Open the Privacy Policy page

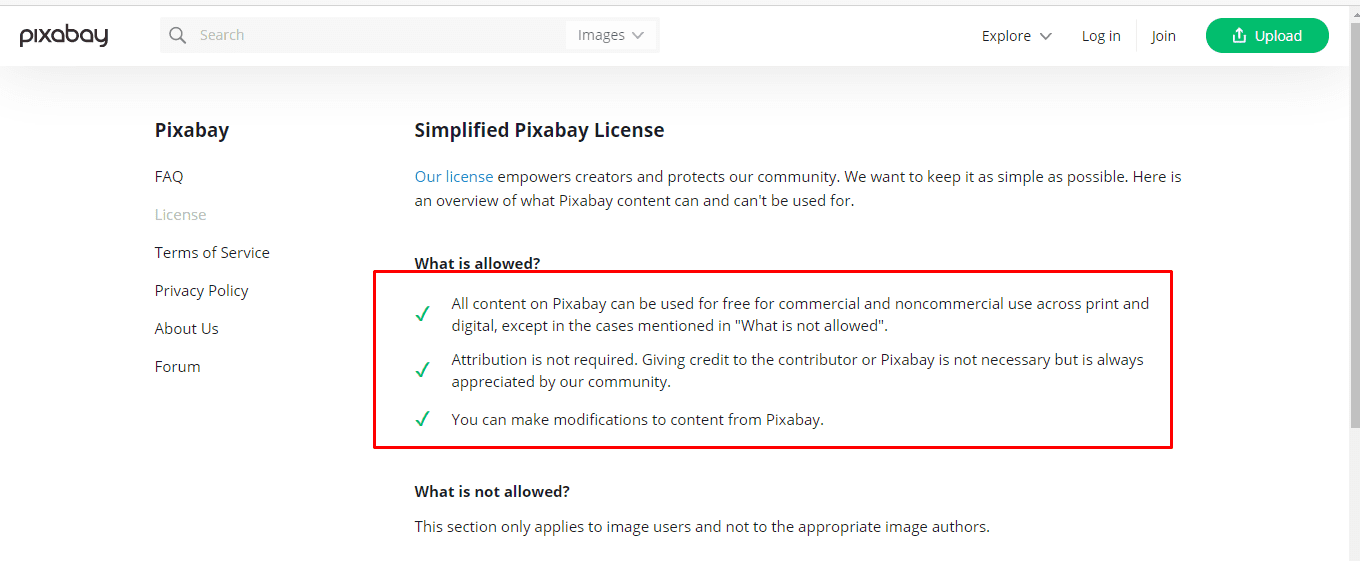tap(201, 291)
